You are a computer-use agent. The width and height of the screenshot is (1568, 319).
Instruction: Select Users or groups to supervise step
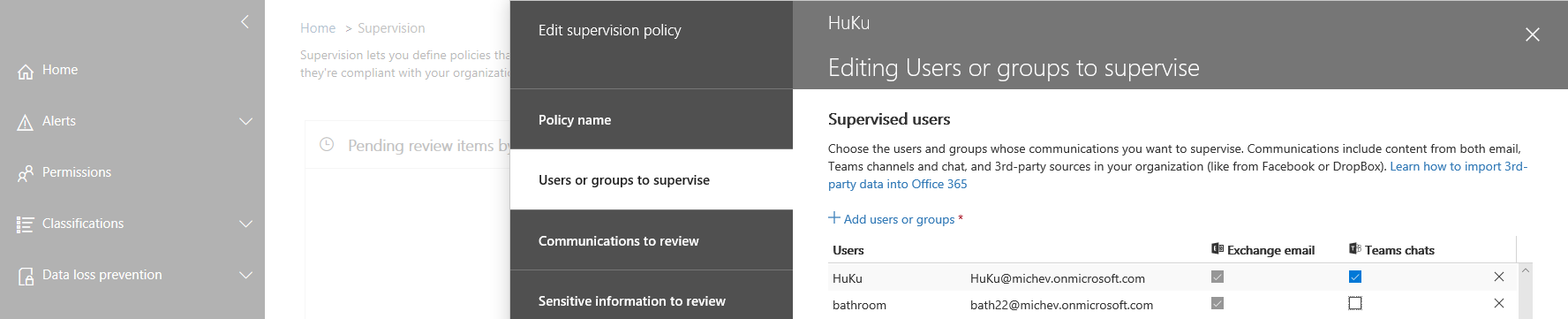[x=652, y=179]
